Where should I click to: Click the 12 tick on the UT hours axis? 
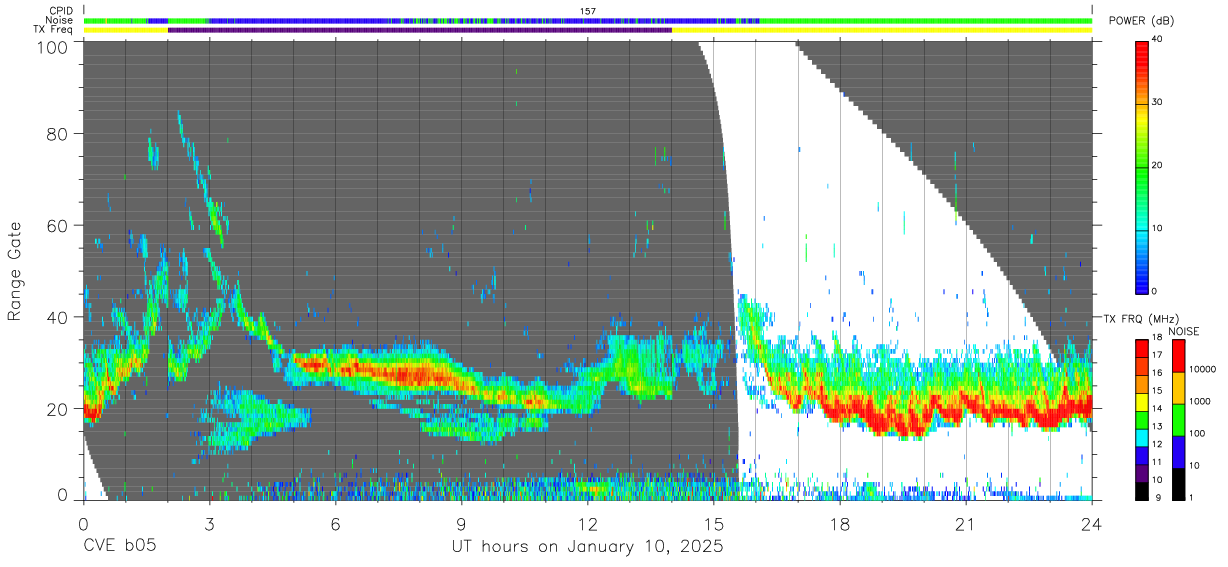coord(587,524)
